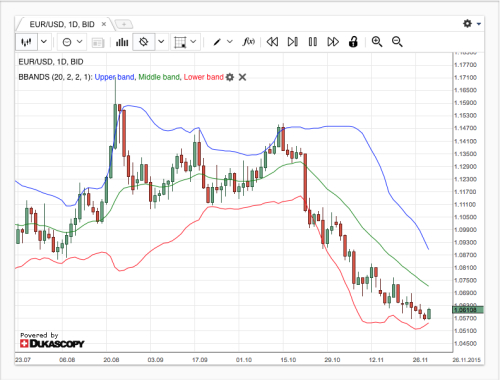
Task: Open the BBANDS indicator settings gear
Action: click(x=230, y=77)
